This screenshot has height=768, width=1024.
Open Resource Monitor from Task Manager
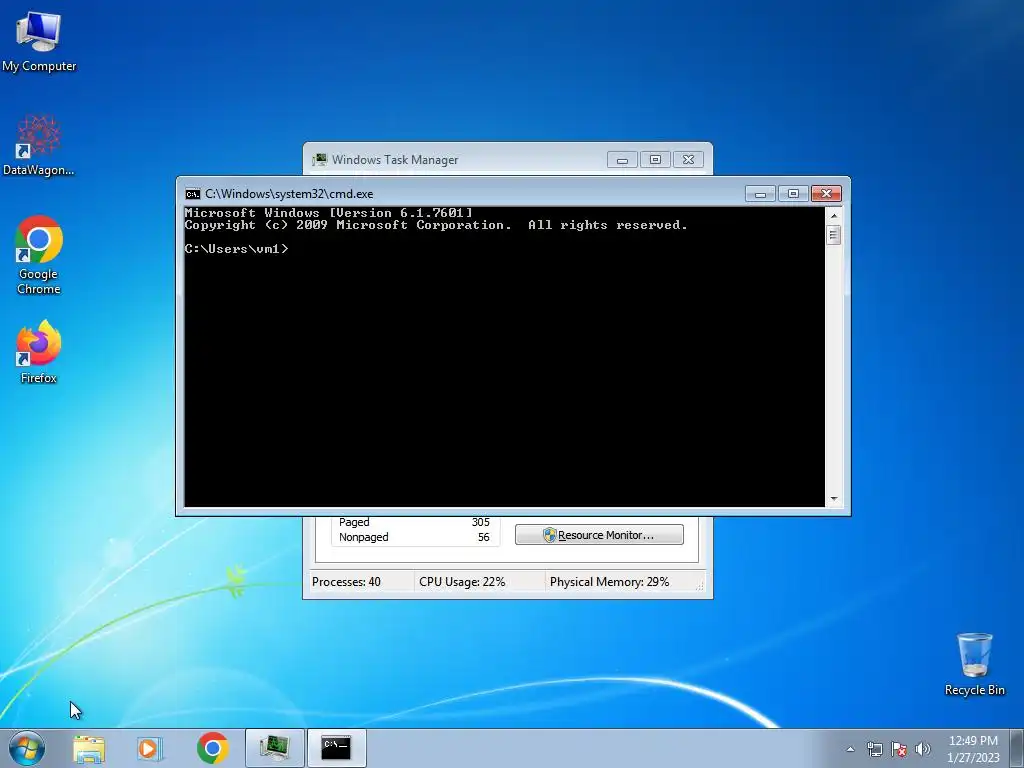click(x=600, y=535)
